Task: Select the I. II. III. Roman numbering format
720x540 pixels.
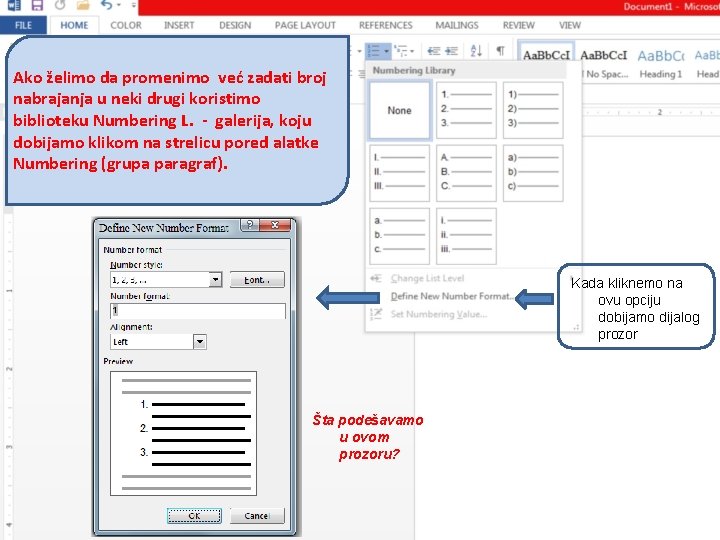Action: tap(399, 173)
